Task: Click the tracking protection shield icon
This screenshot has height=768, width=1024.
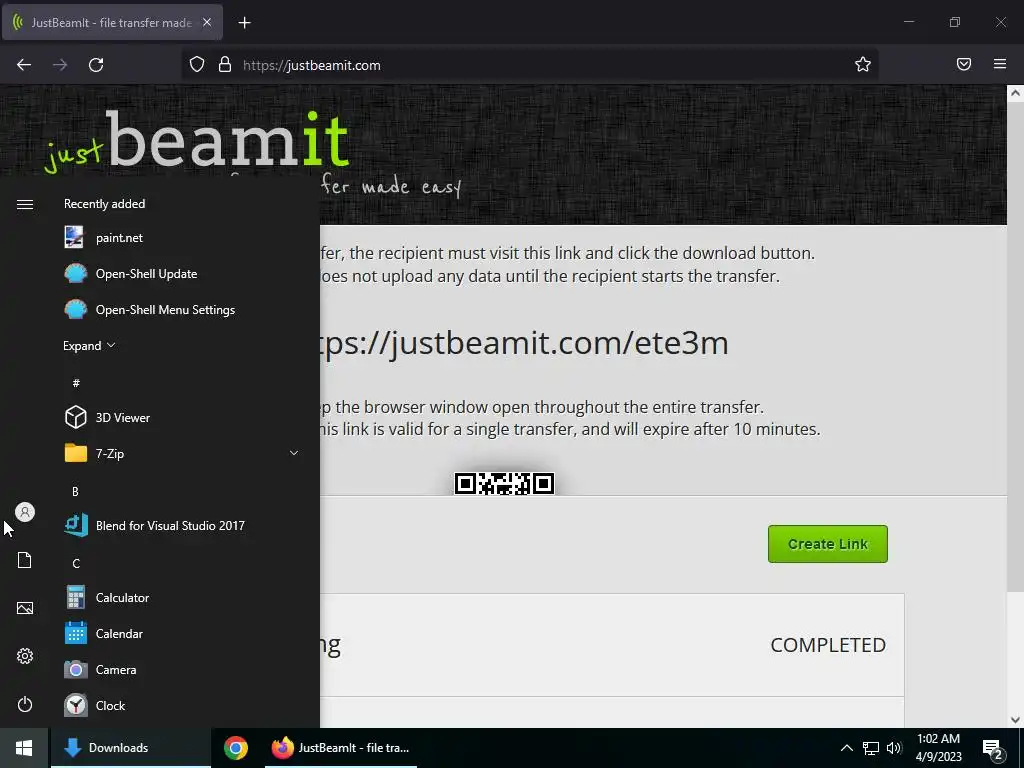Action: 197,64
